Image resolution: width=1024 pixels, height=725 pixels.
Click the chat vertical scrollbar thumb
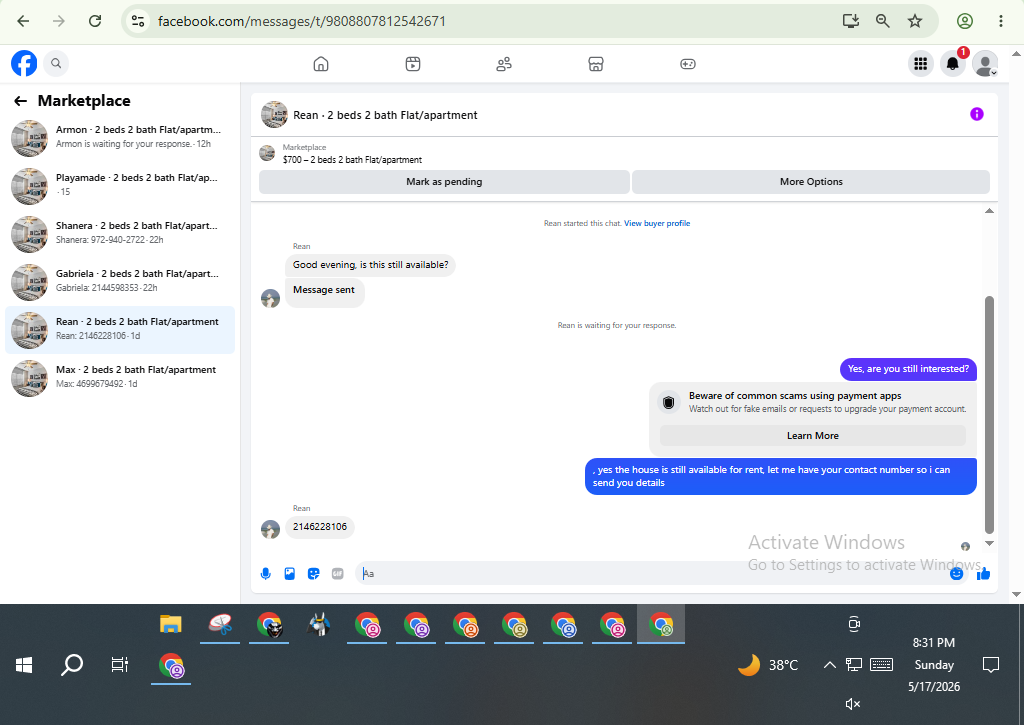(x=989, y=415)
